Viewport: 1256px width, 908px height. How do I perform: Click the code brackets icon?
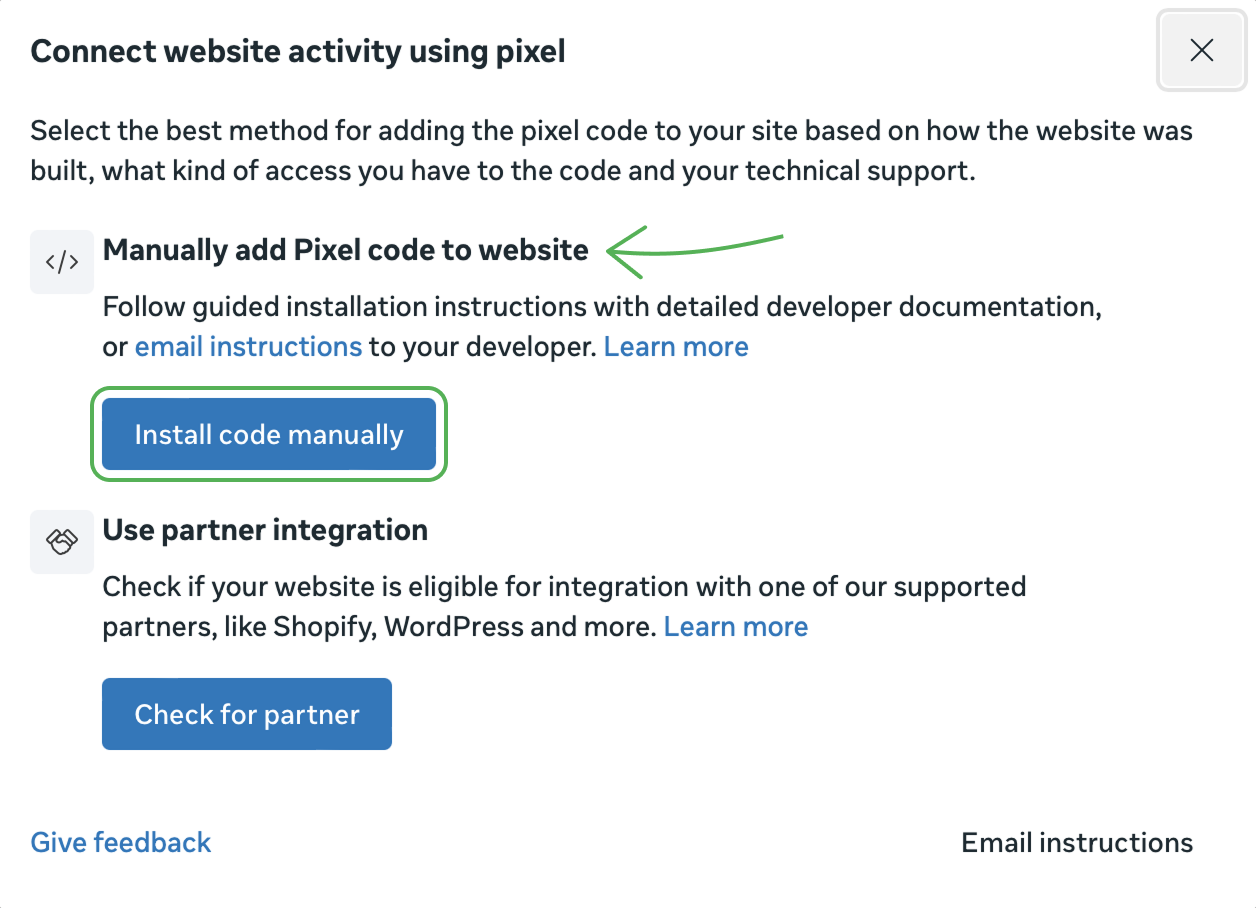[62, 262]
